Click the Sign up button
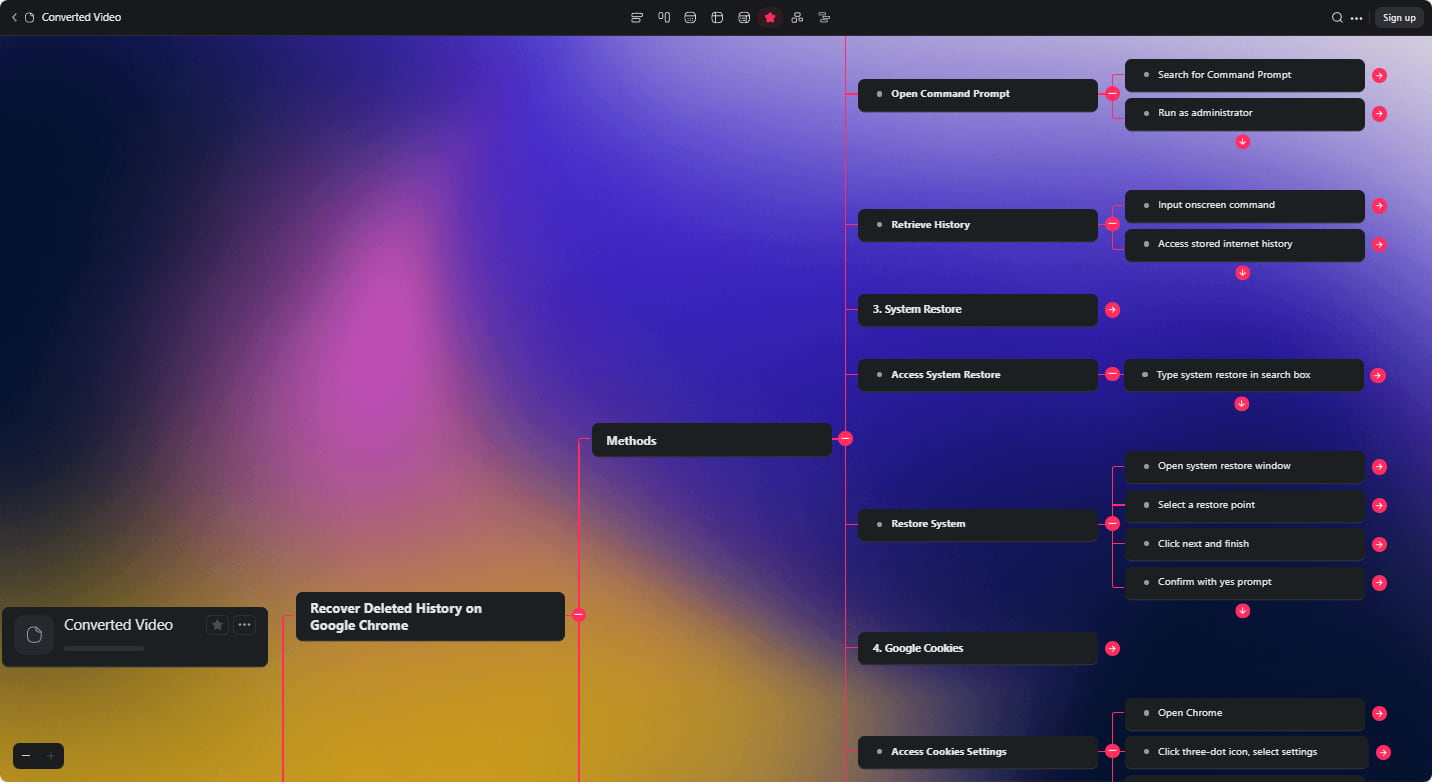The image size is (1432, 782). click(x=1399, y=17)
